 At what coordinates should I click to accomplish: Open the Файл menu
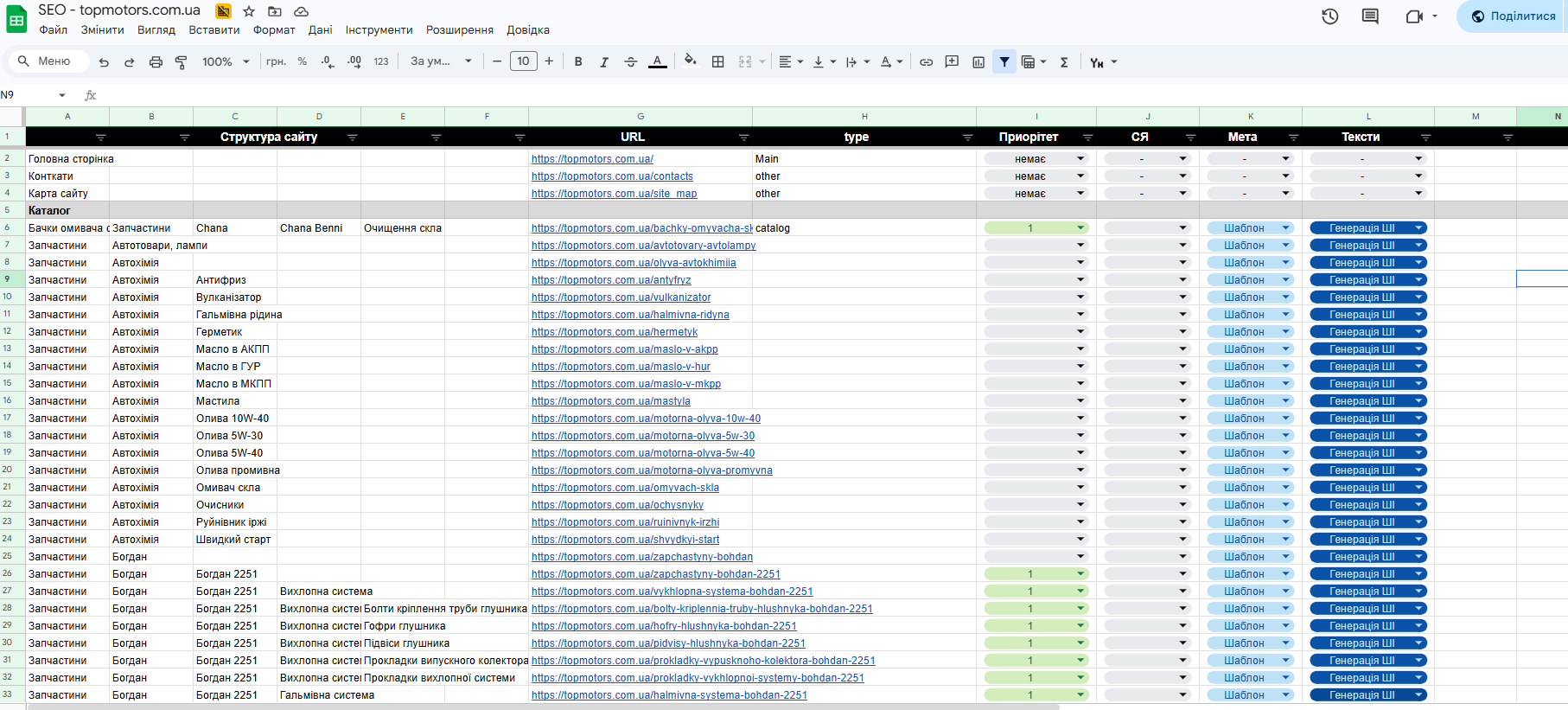[54, 30]
